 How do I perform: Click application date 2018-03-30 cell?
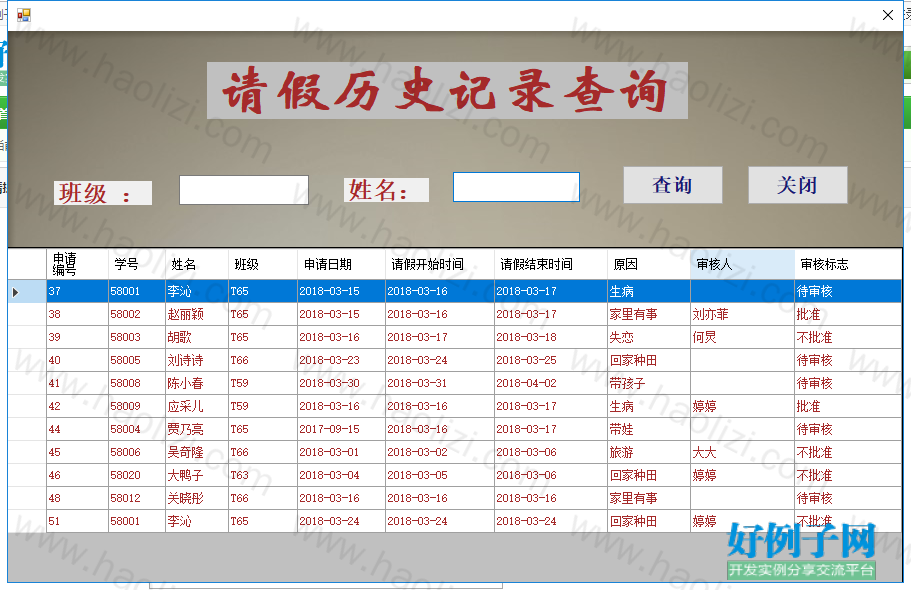[341, 384]
